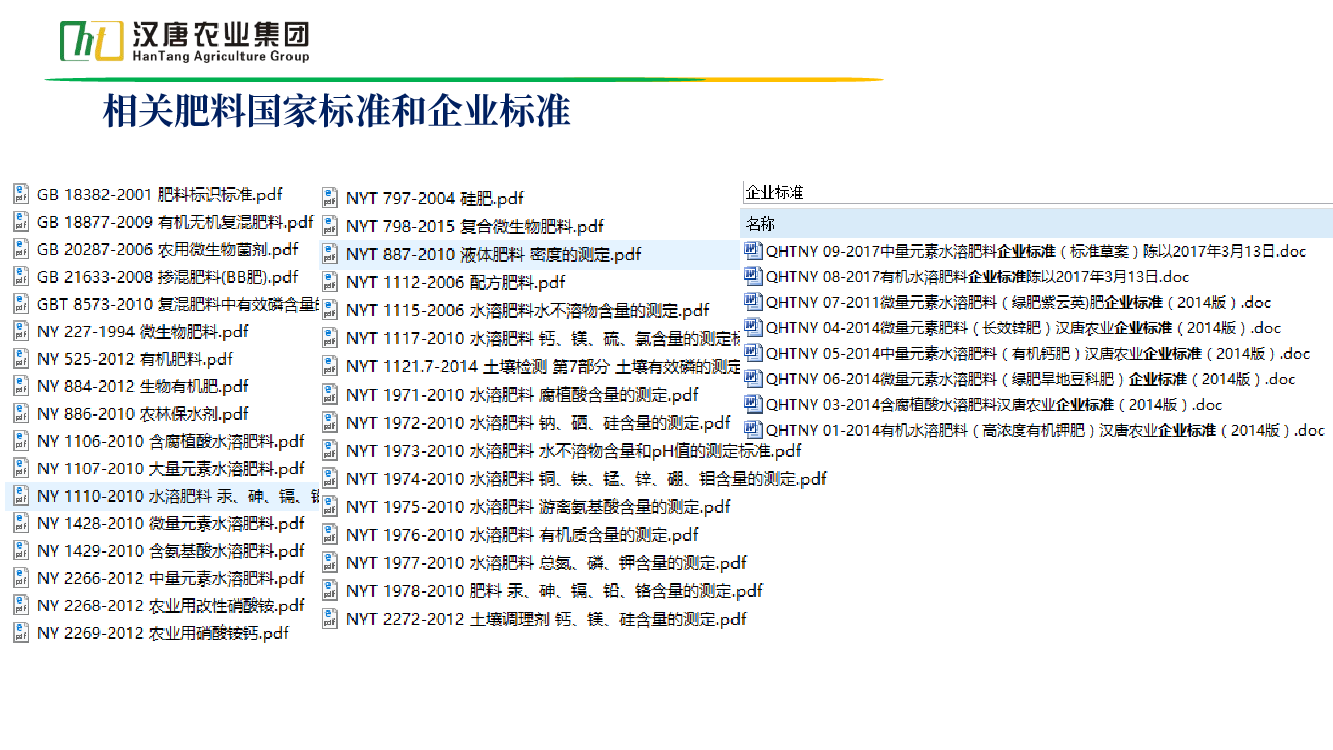Select PDF icon of NYT 887-2010 液体肥料
The width and height of the screenshot is (1333, 750).
(x=330, y=255)
